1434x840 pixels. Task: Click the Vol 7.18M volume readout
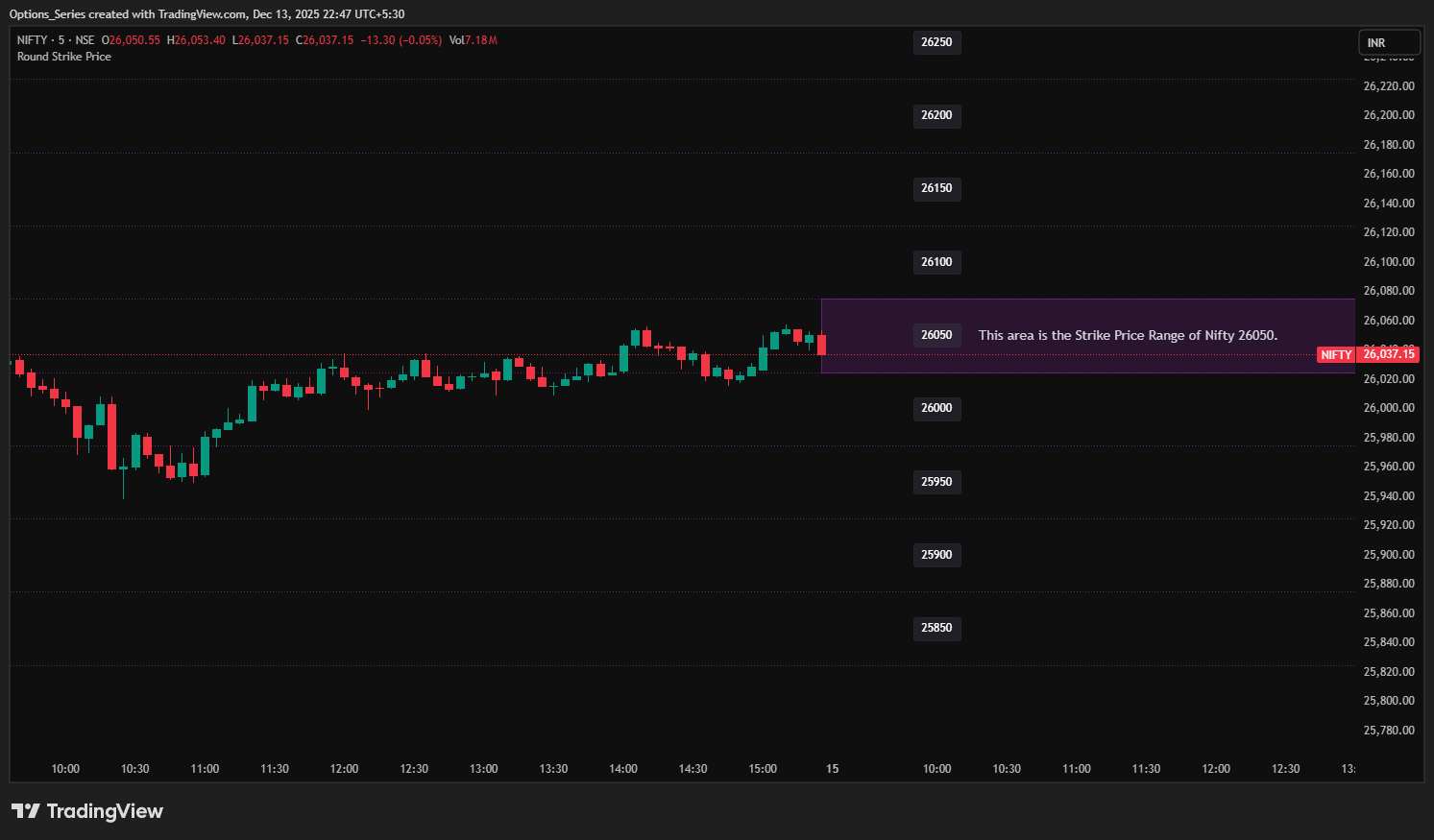[x=474, y=40]
